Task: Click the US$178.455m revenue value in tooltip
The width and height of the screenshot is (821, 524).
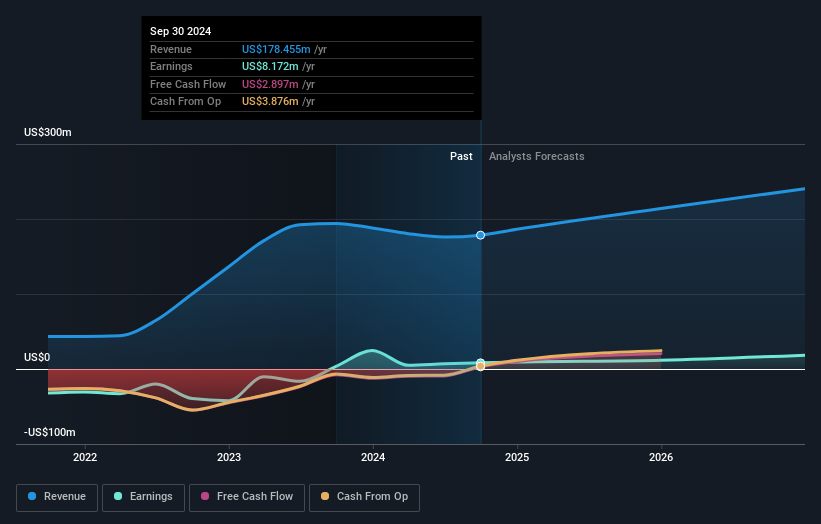Action: 276,49
